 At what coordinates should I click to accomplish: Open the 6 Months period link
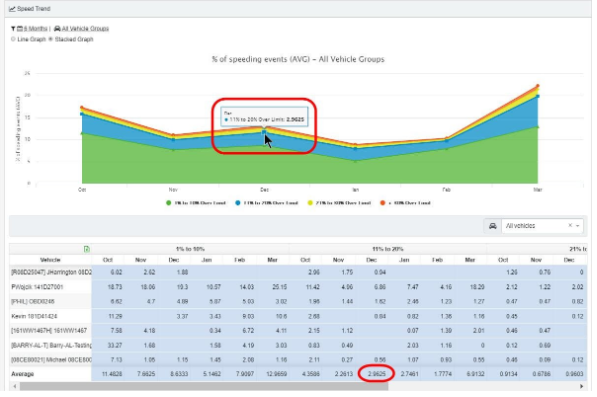(x=35, y=29)
